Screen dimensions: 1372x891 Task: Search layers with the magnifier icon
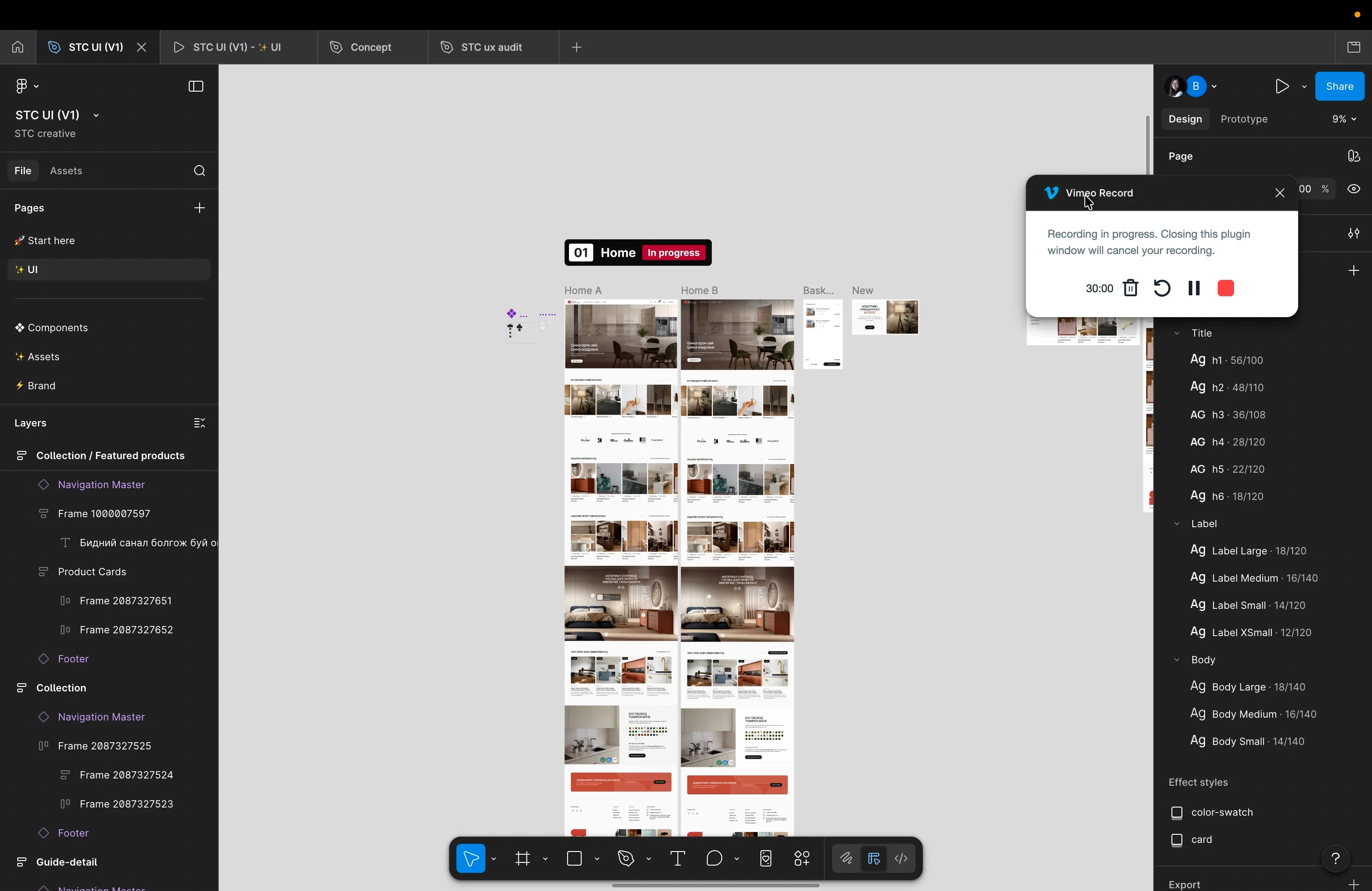[x=200, y=171]
